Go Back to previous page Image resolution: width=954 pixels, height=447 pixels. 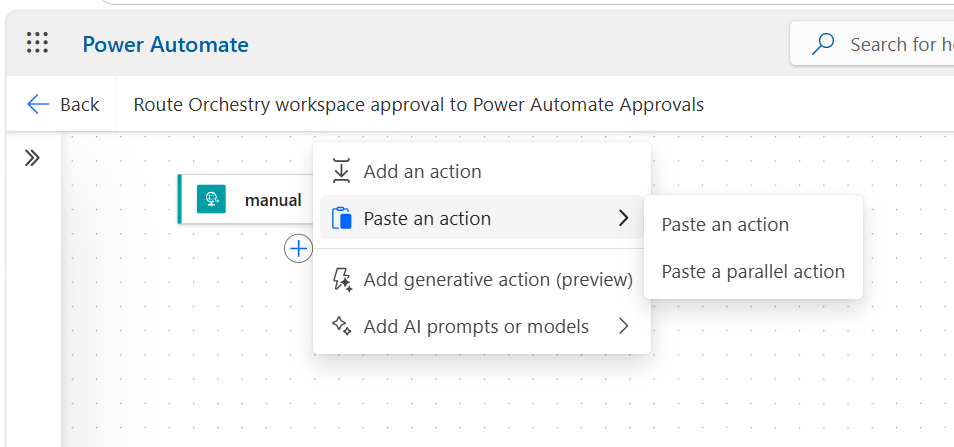click(x=63, y=105)
